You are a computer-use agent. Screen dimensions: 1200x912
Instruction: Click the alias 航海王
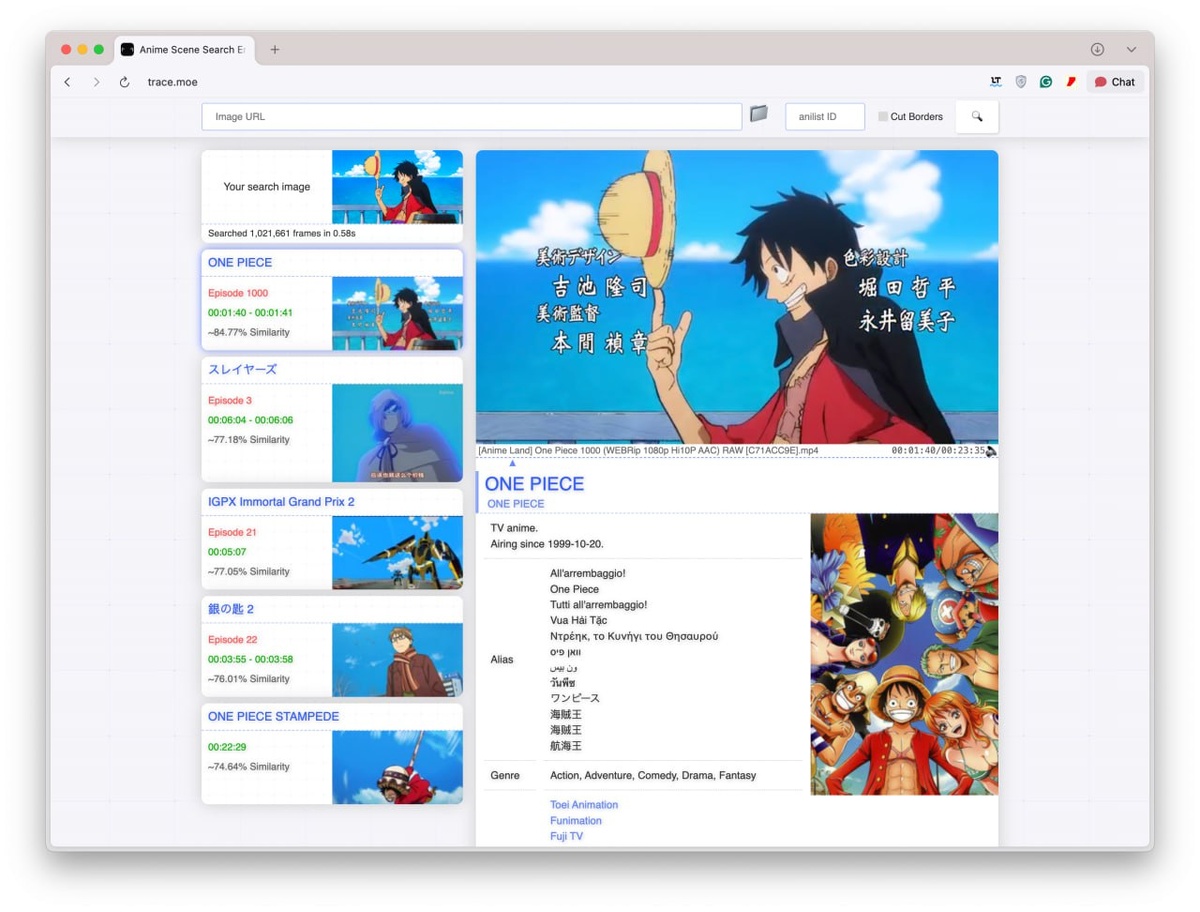click(566, 746)
